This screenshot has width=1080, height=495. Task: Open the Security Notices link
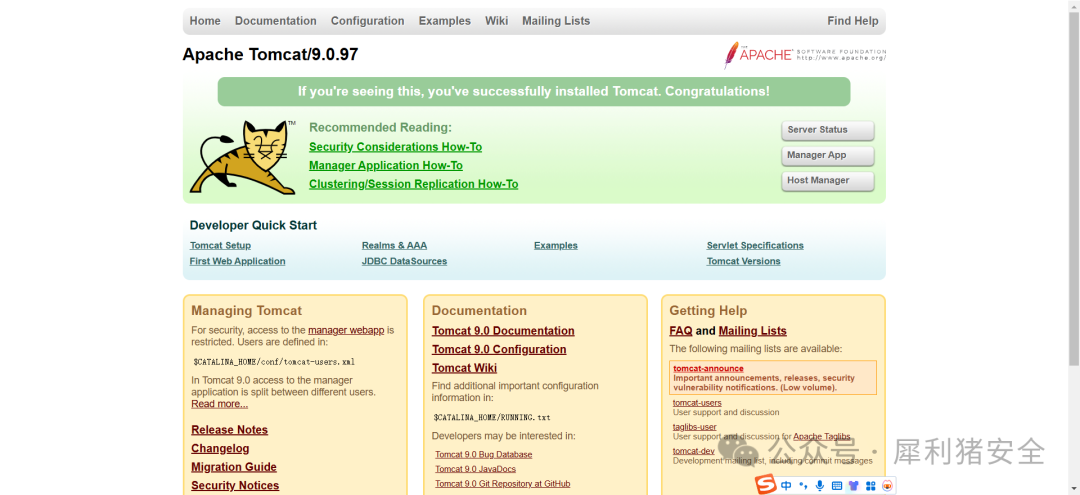click(236, 485)
